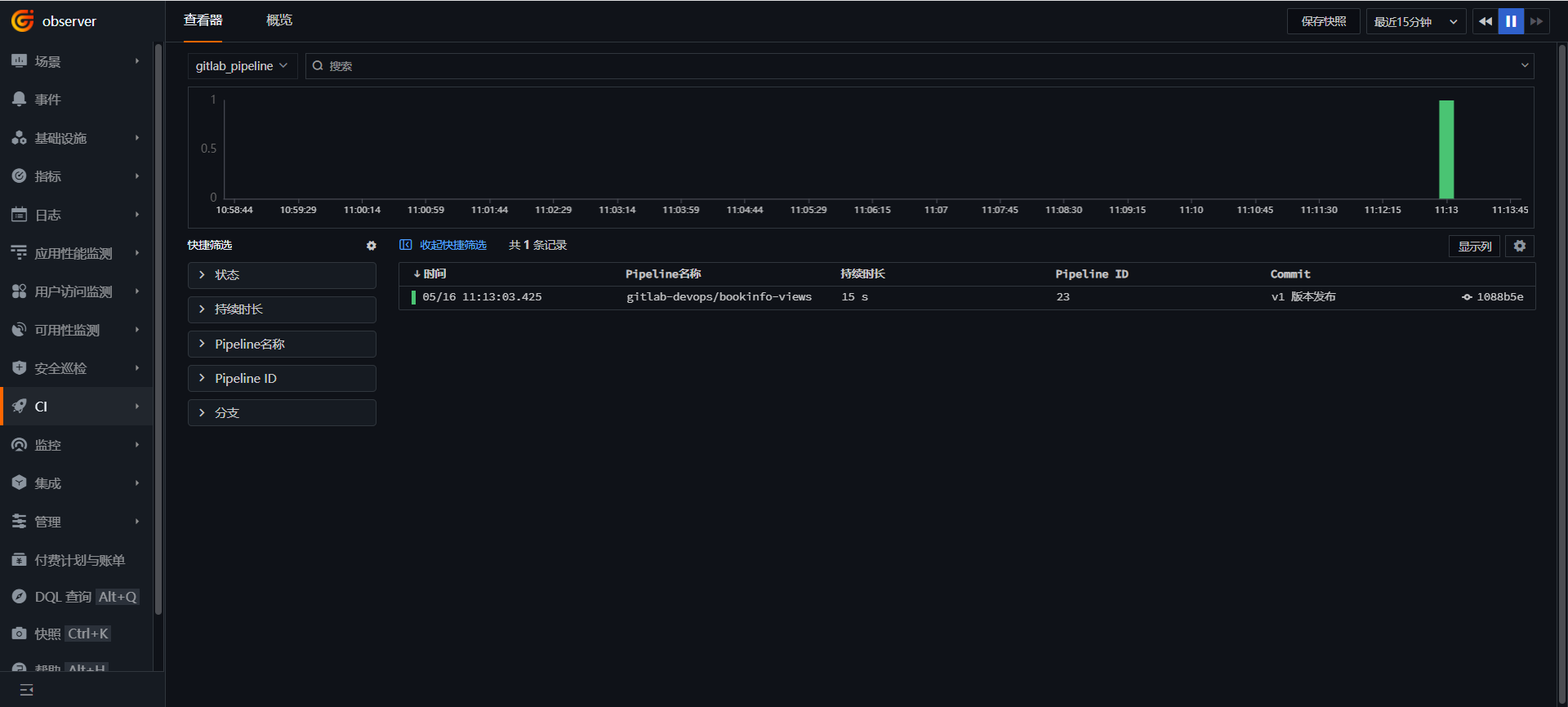Viewport: 1568px width, 707px height.
Task: Click the sidebar vertical scrollbar
Action: 158,329
